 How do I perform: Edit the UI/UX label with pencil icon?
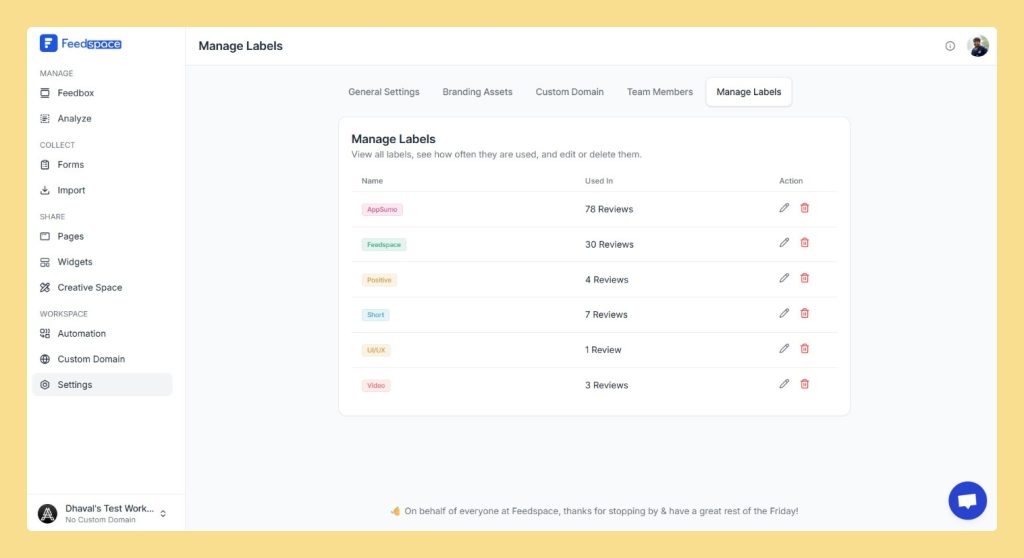point(784,349)
